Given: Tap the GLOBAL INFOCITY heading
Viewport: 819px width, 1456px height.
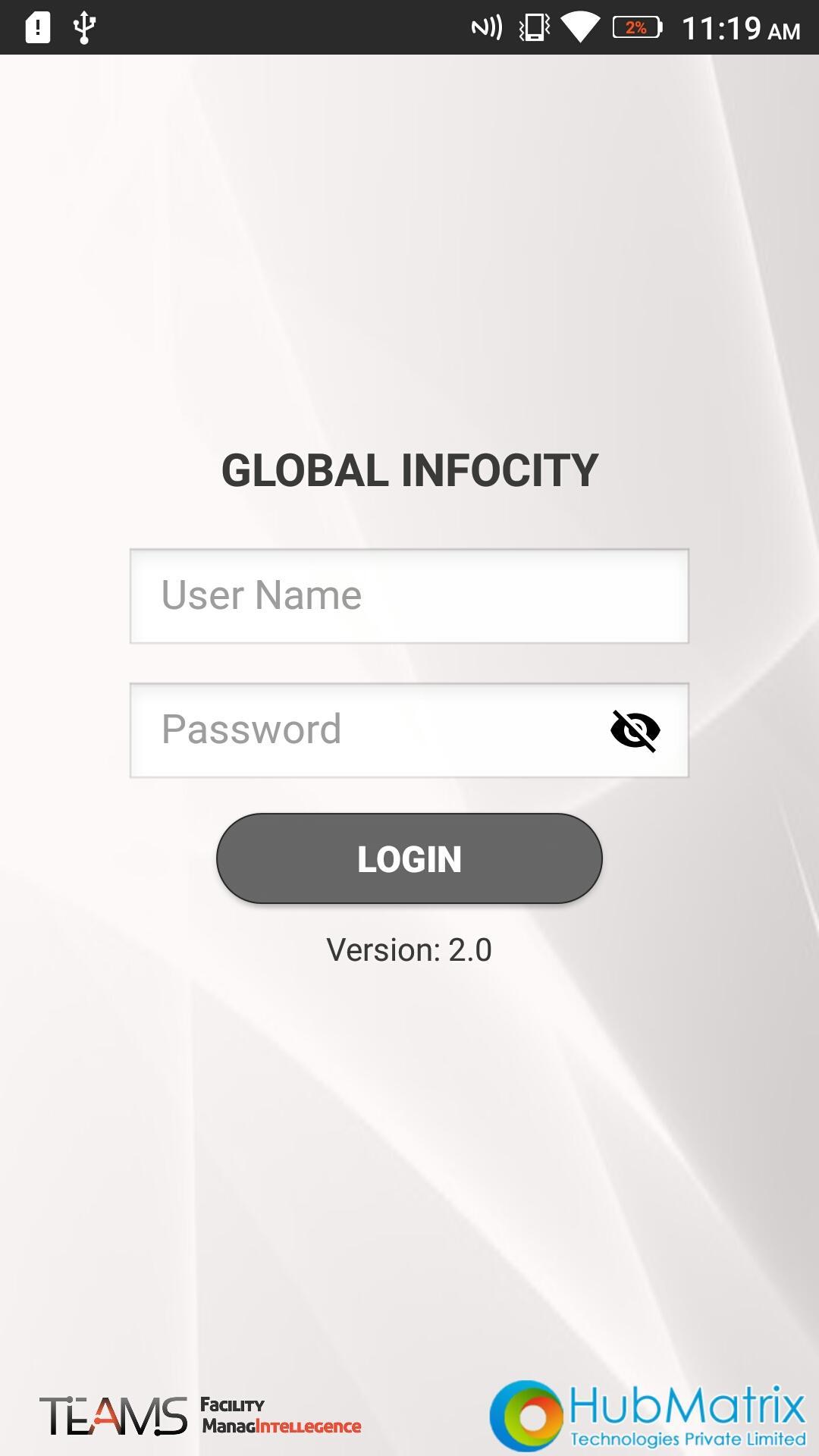Looking at the screenshot, I should click(x=409, y=470).
